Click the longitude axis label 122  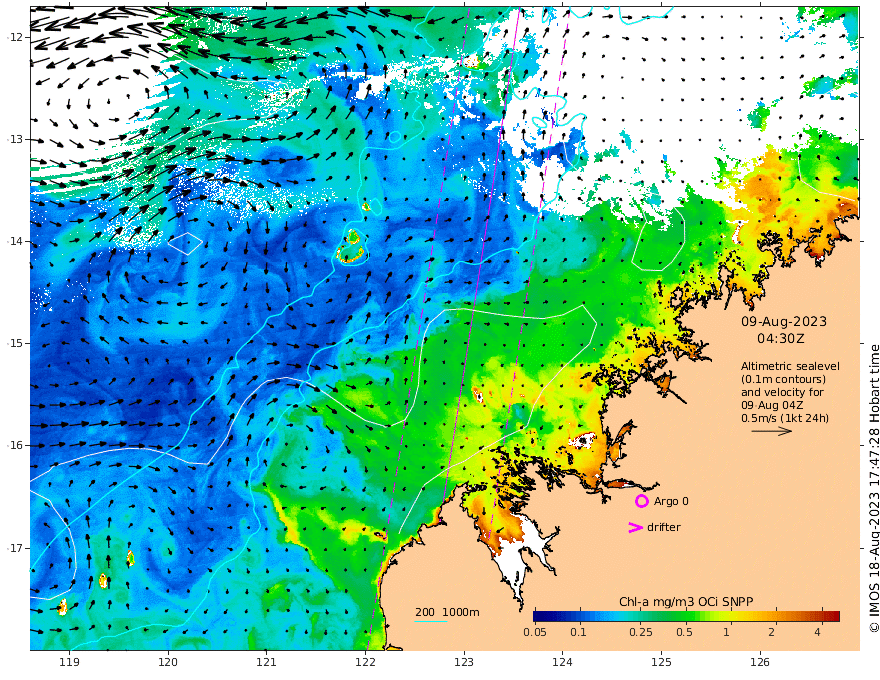(x=365, y=663)
